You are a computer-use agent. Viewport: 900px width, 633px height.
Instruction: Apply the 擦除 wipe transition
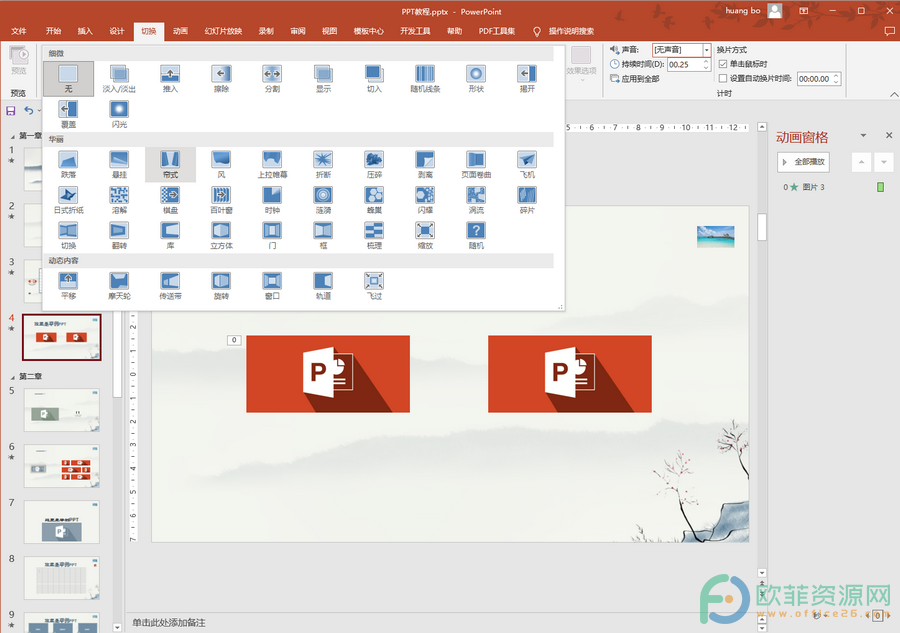tap(221, 79)
